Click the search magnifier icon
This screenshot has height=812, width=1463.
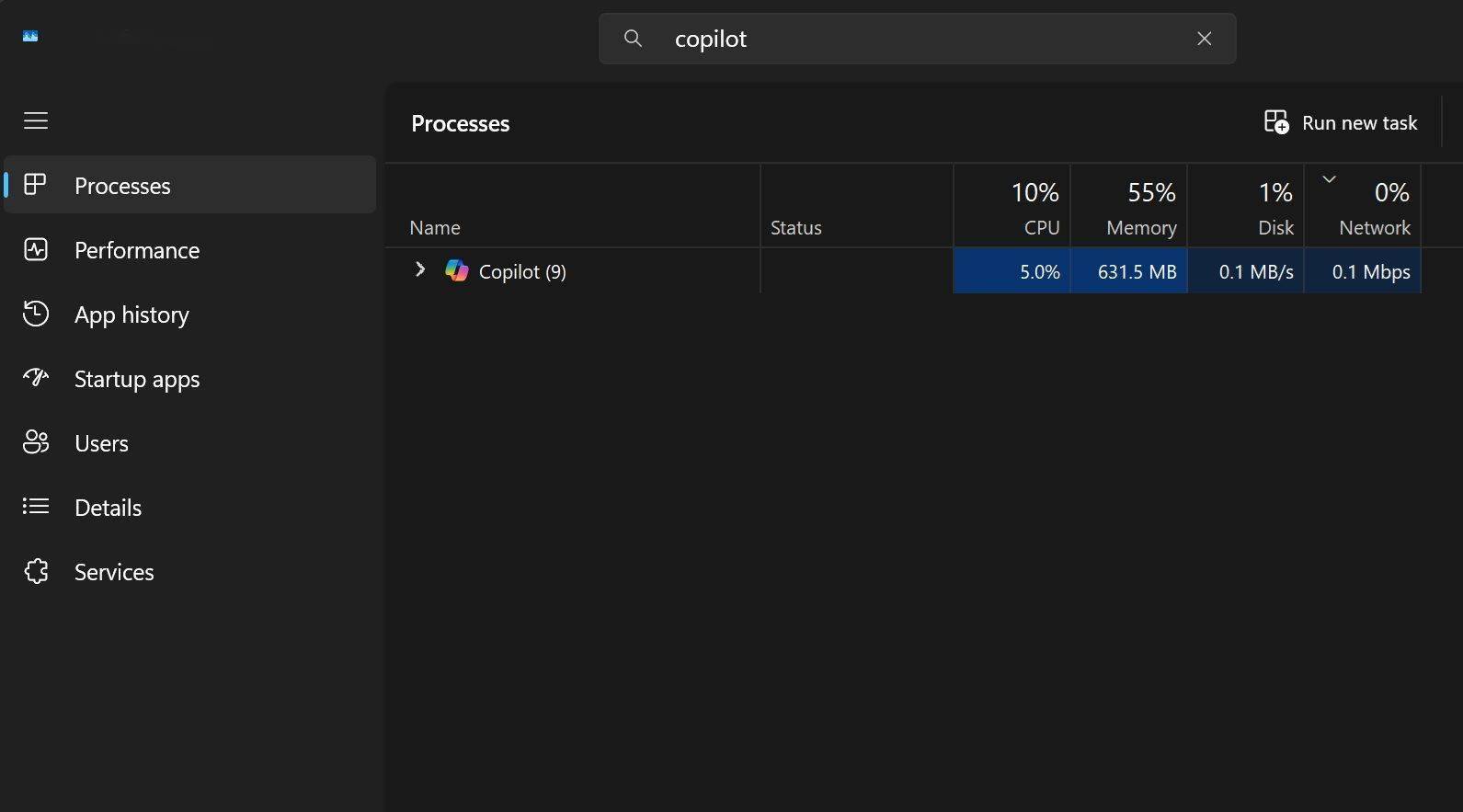pyautogui.click(x=633, y=39)
